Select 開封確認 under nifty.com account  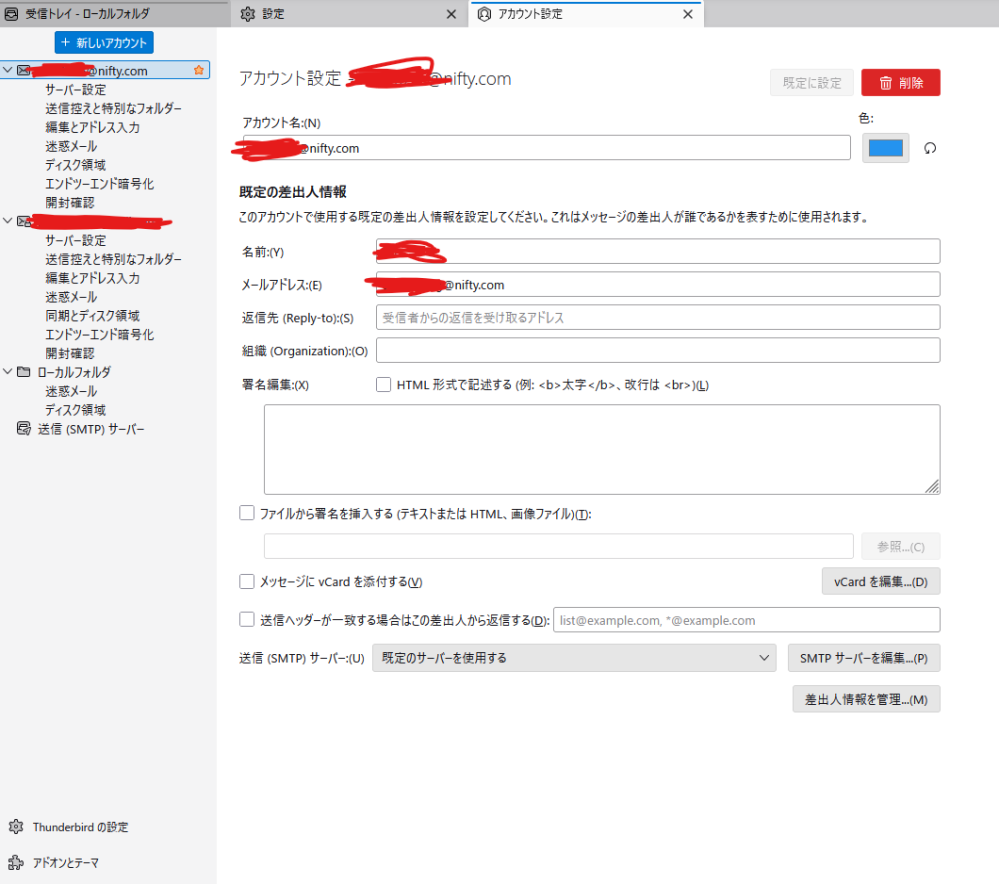coord(69,202)
